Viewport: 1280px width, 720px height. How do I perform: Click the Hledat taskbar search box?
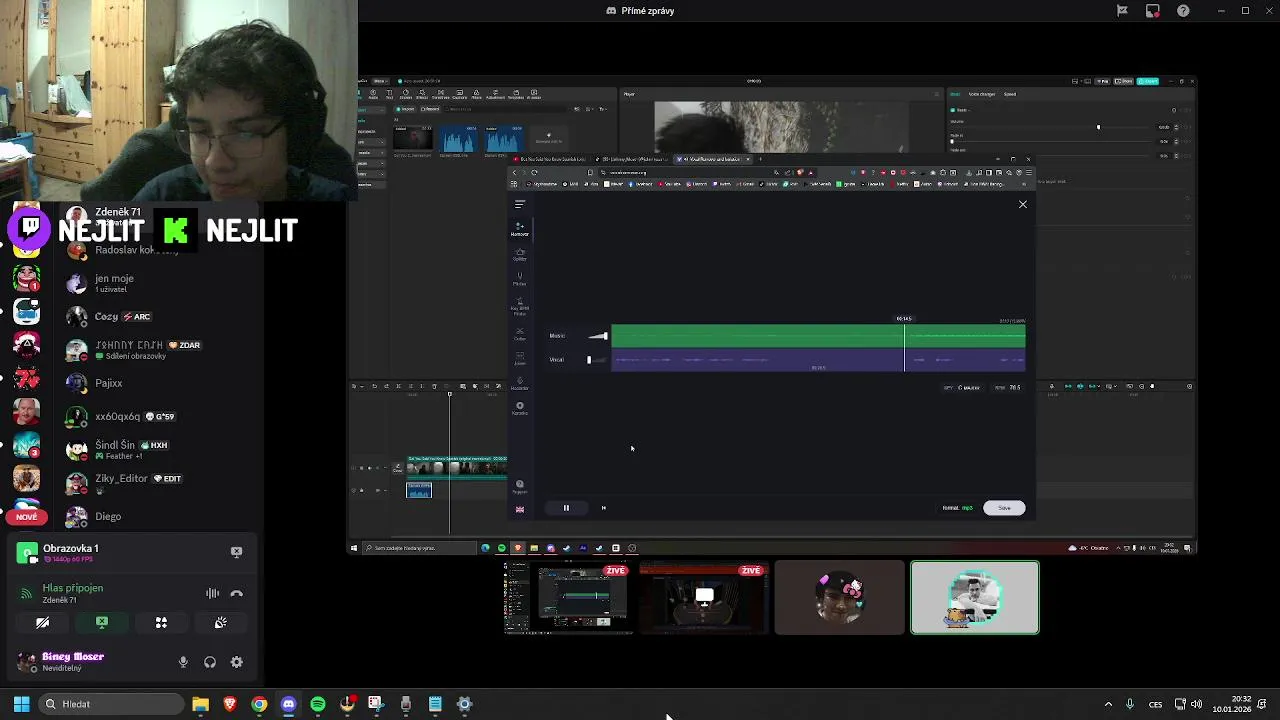(109, 704)
